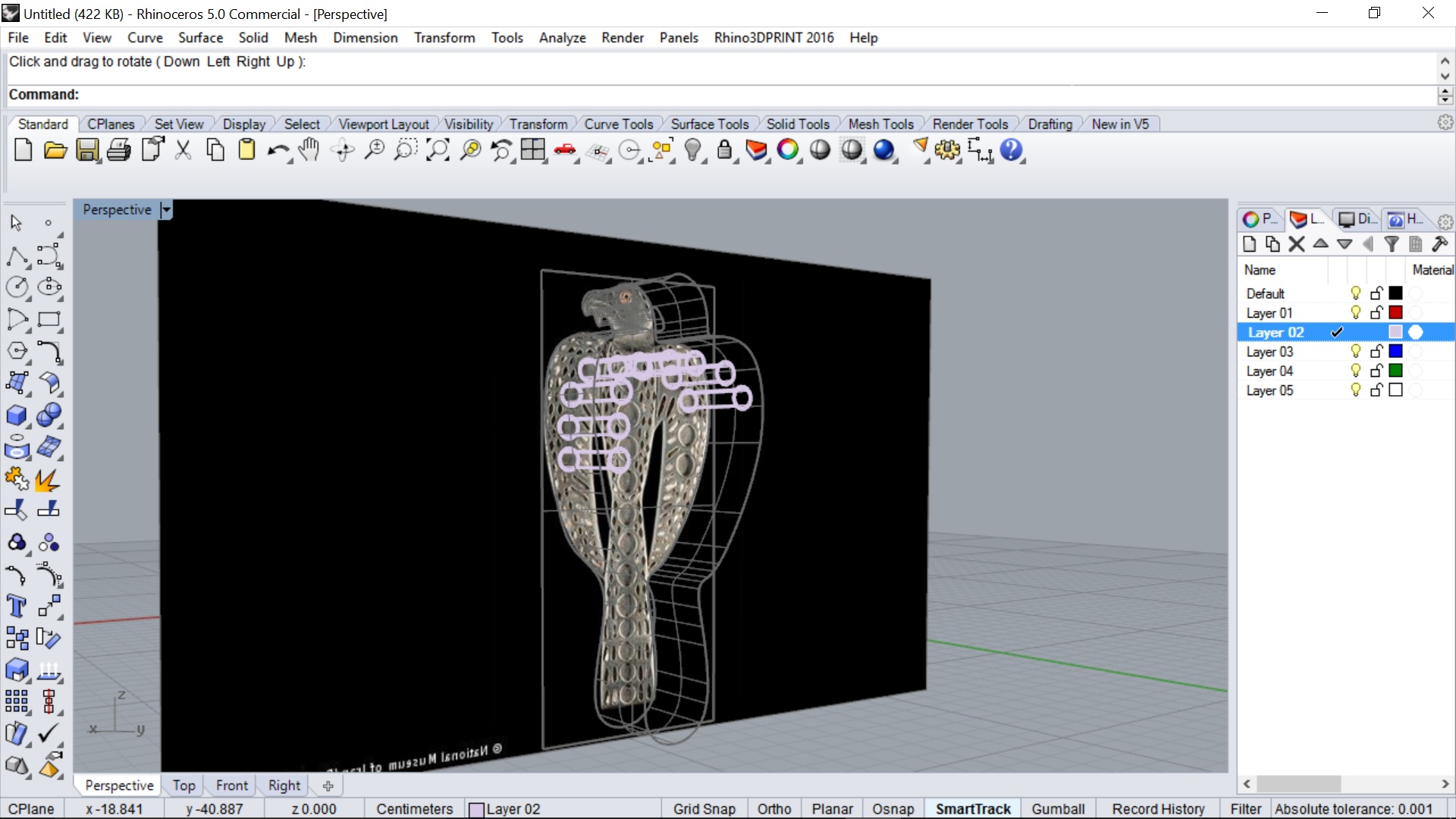Open Perspective viewport dropdown arrow

point(167,210)
